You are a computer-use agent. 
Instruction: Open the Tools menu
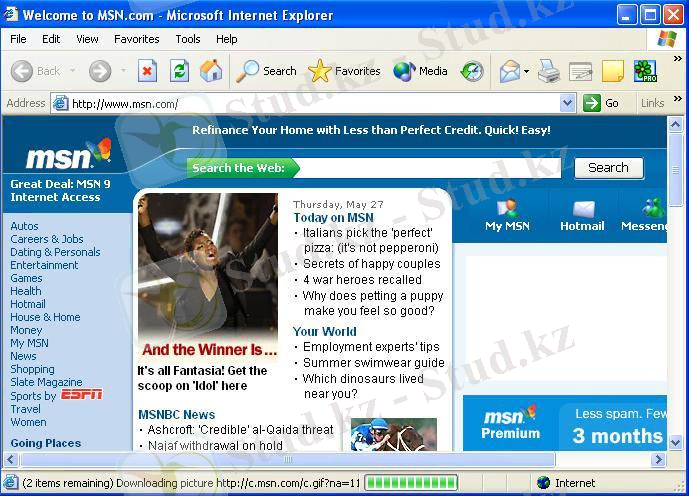point(188,39)
